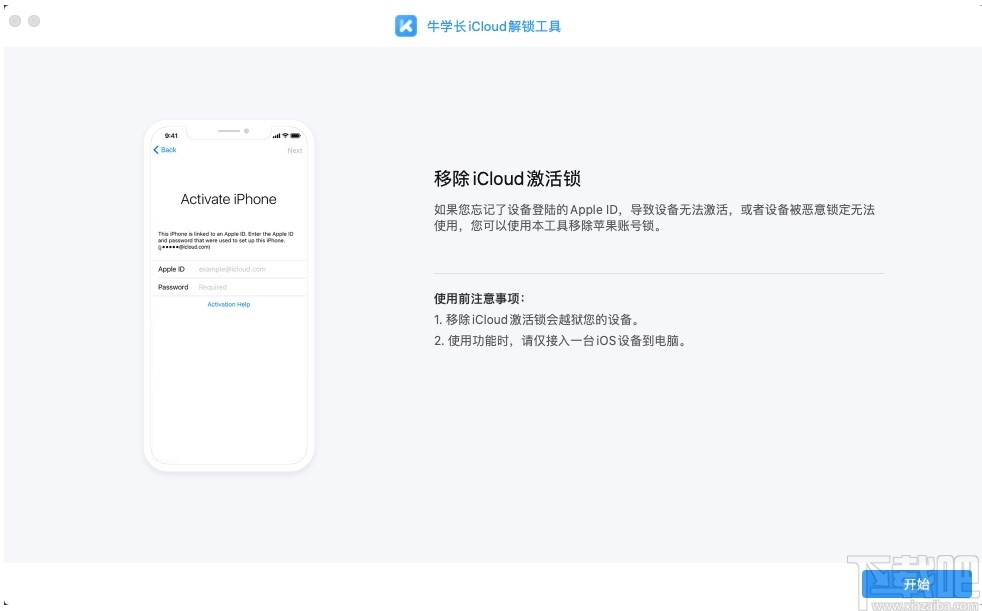Click the 牛学长 app icon in the title bar
The image size is (982, 611).
406,25
